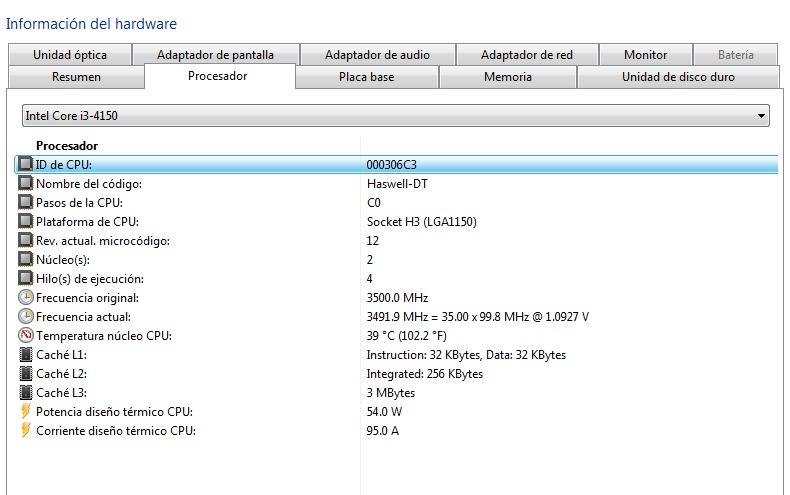The width and height of the screenshot is (790, 495).
Task: Select the 3491.9 MHz current frequency value
Action: click(478, 317)
